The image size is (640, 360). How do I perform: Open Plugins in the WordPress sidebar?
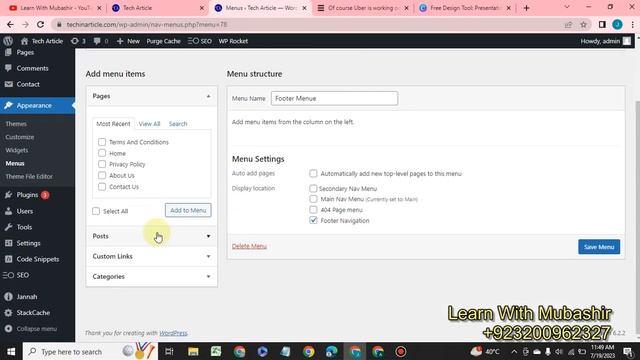point(27,195)
